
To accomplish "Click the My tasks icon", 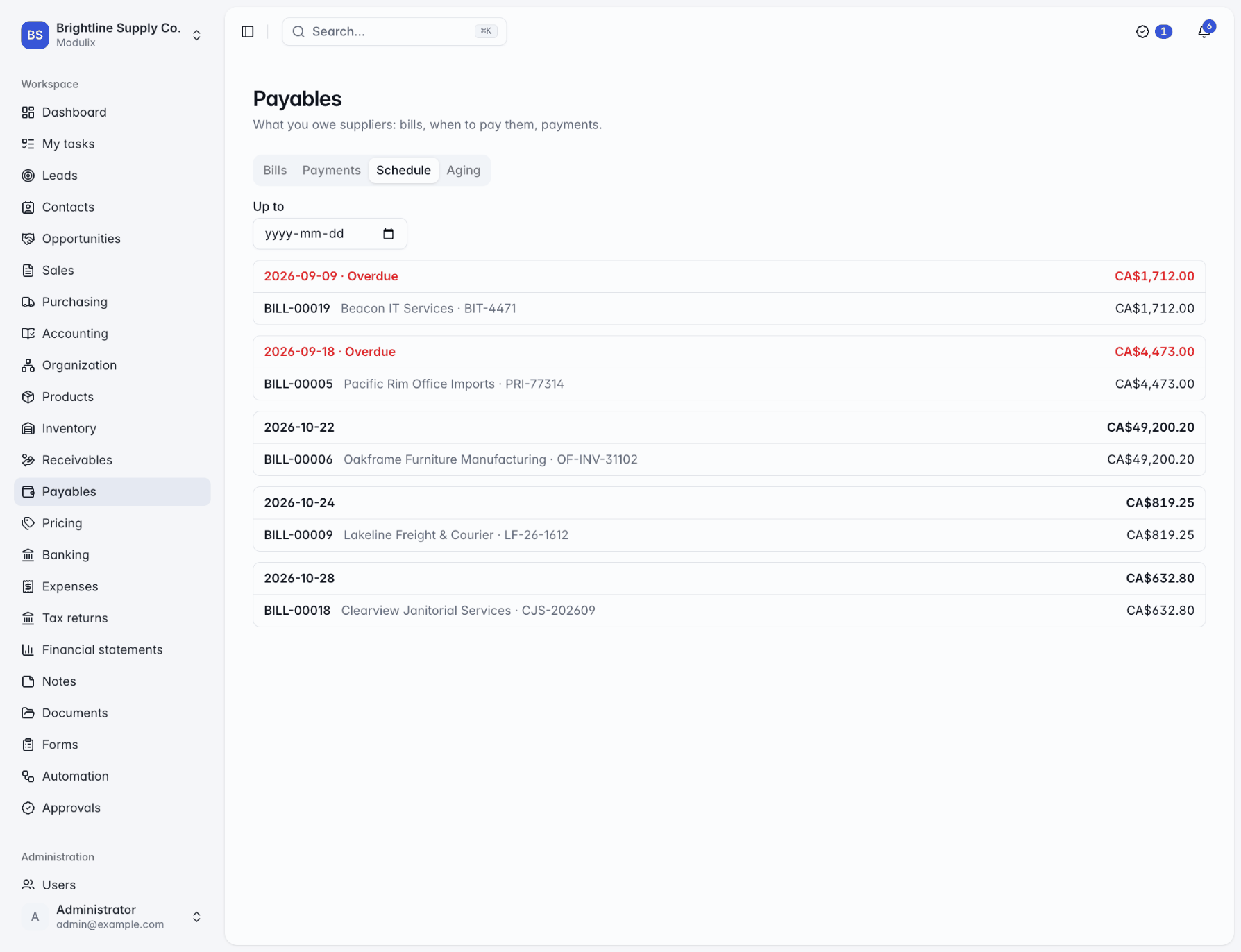I will coord(28,144).
